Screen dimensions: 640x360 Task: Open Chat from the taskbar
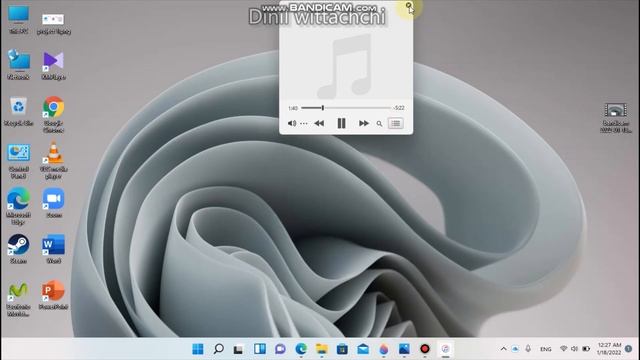click(x=280, y=349)
